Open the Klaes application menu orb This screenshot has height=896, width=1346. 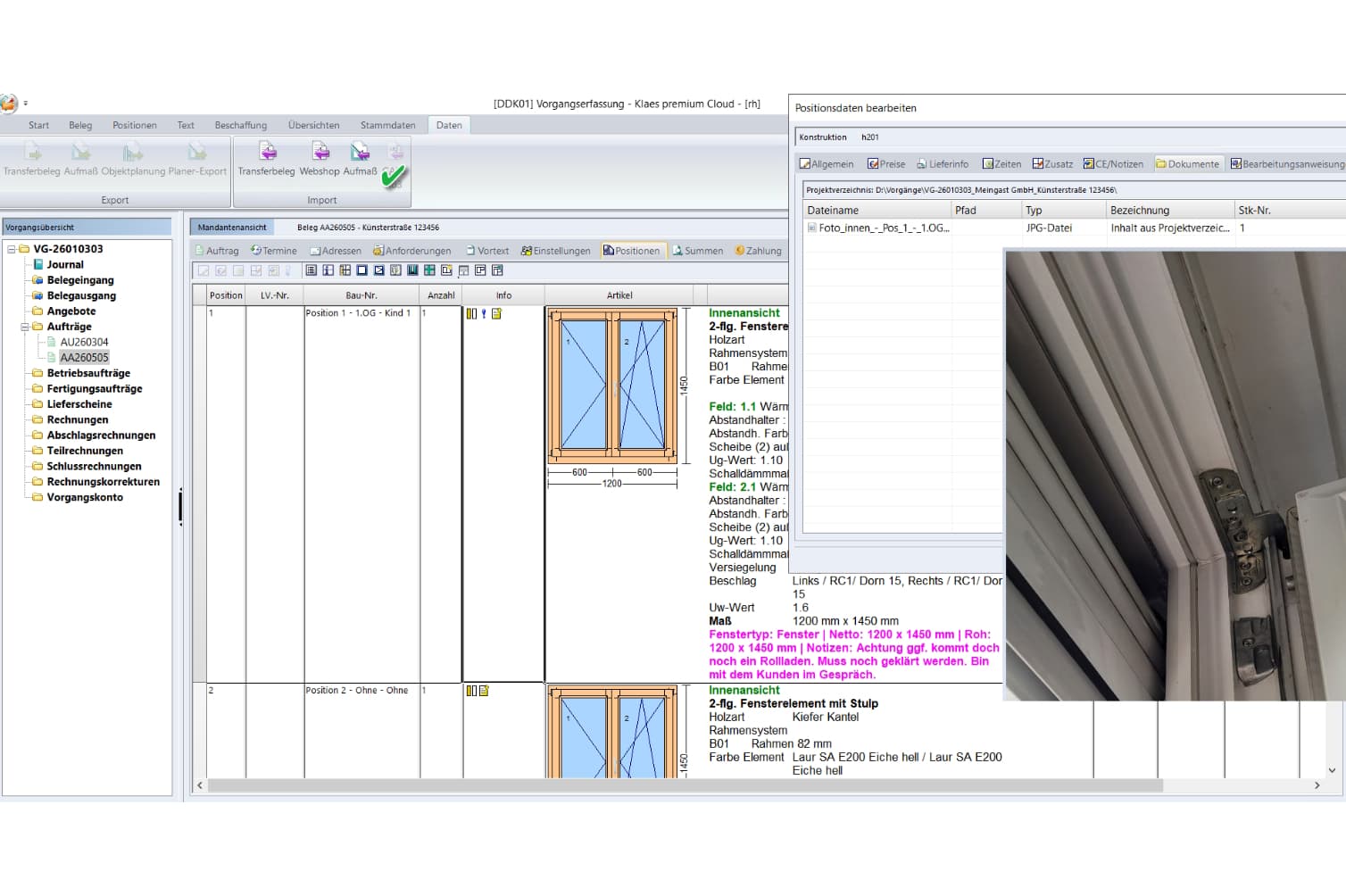(8, 104)
